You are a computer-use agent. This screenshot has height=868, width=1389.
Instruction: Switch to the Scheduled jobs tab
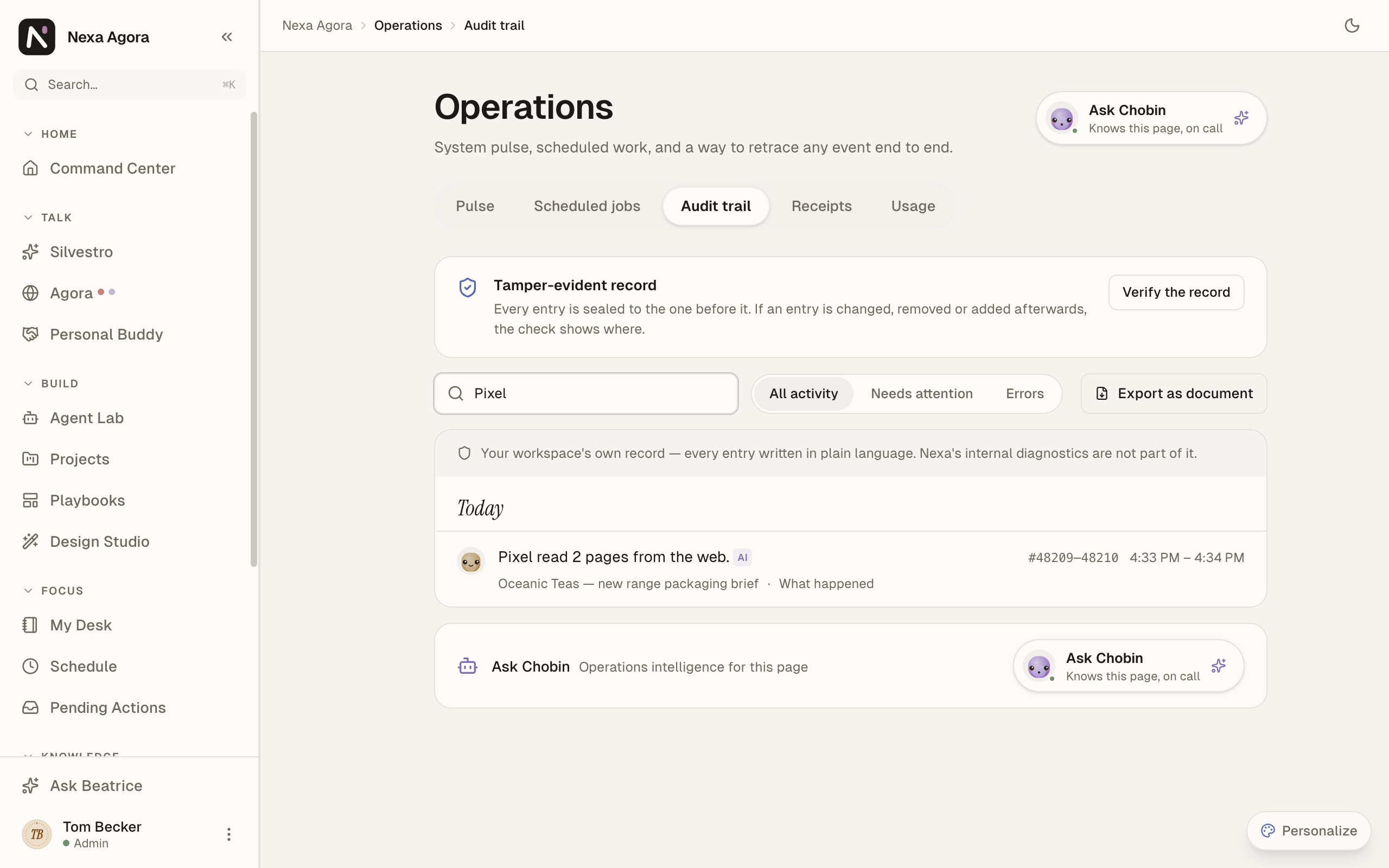pyautogui.click(x=587, y=206)
